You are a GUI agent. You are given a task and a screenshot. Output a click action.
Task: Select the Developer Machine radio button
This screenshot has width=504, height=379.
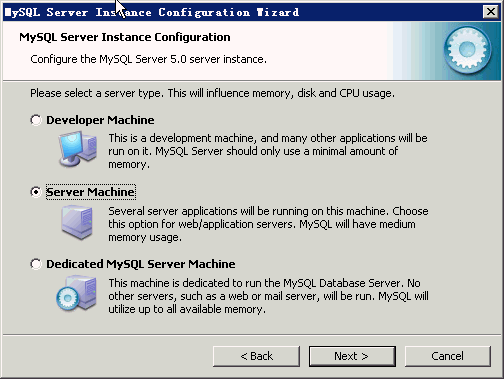[36, 120]
